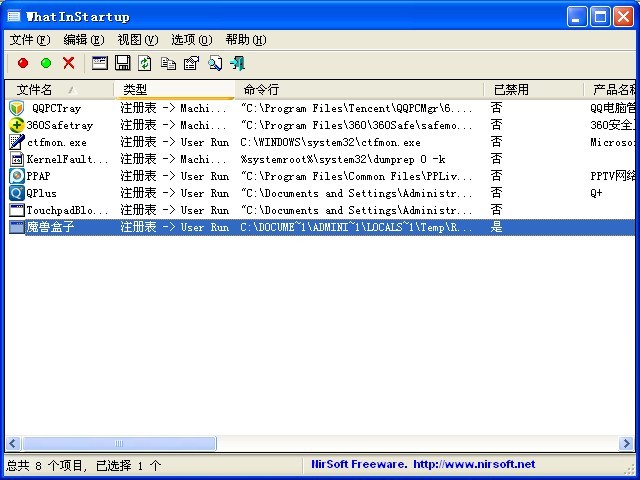This screenshot has height=480, width=640.
Task: Click the save (floppy disk) toolbar icon
Action: pos(122,63)
